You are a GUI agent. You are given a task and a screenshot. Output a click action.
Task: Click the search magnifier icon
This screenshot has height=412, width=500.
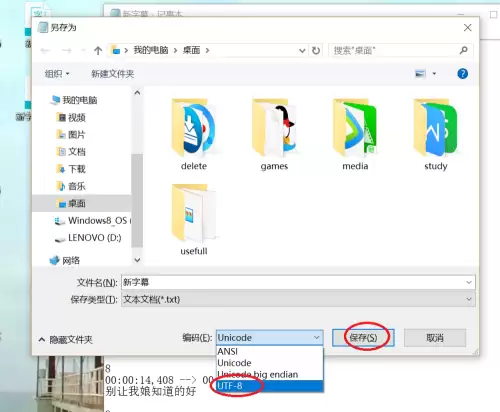[463, 50]
